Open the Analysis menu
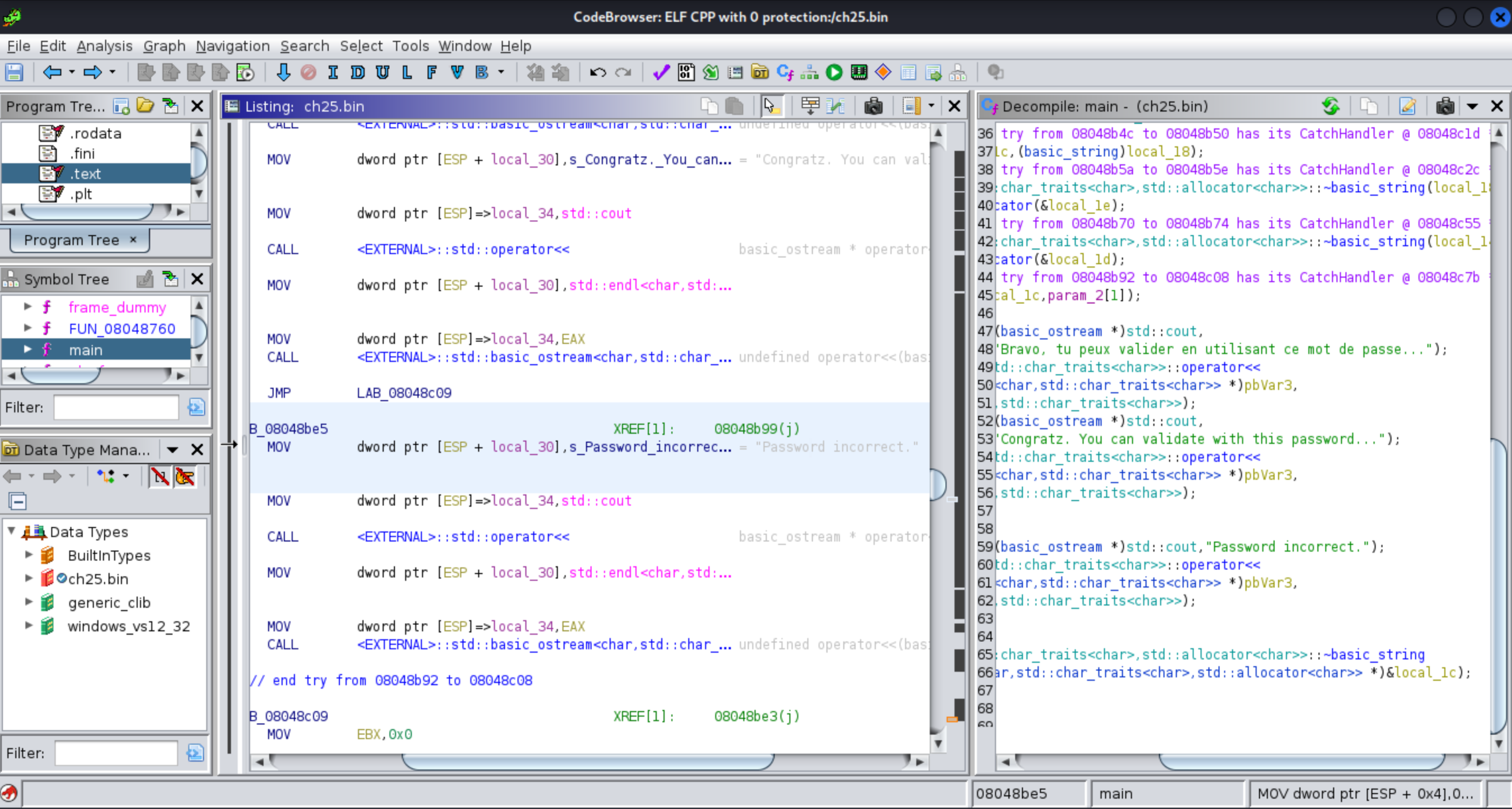The image size is (1512, 809). click(104, 46)
